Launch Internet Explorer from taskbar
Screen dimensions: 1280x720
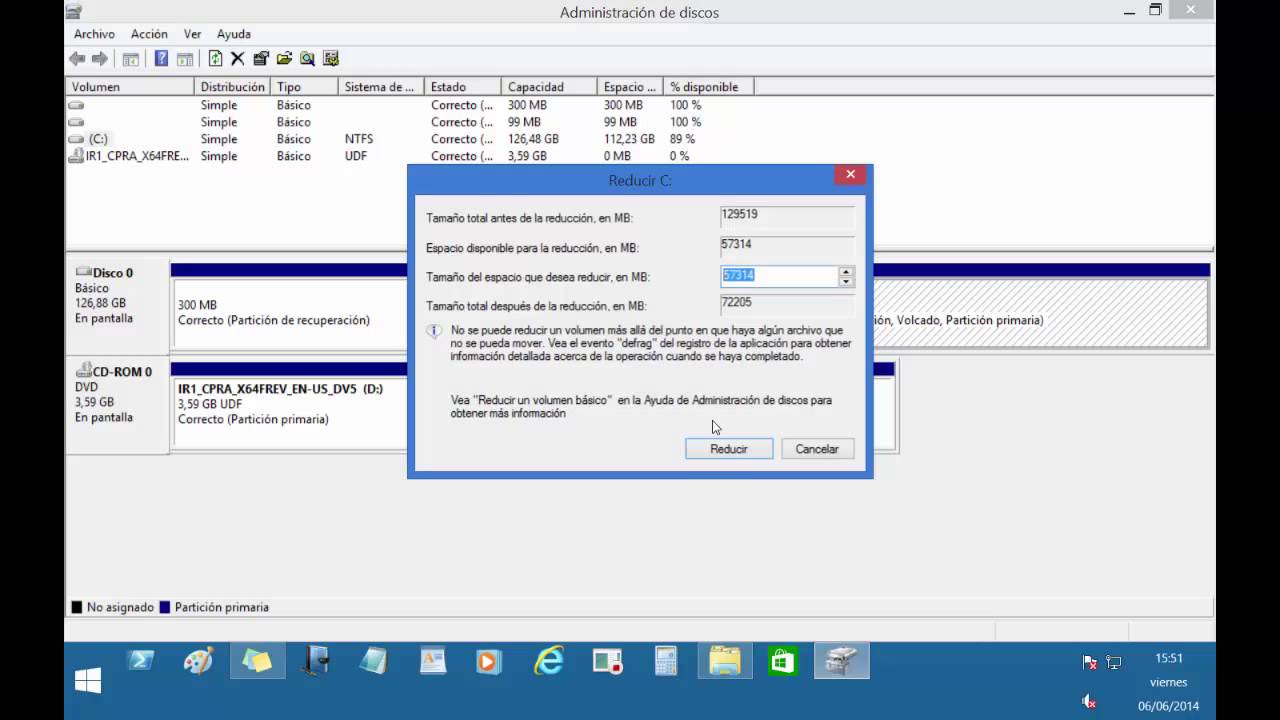(x=549, y=661)
